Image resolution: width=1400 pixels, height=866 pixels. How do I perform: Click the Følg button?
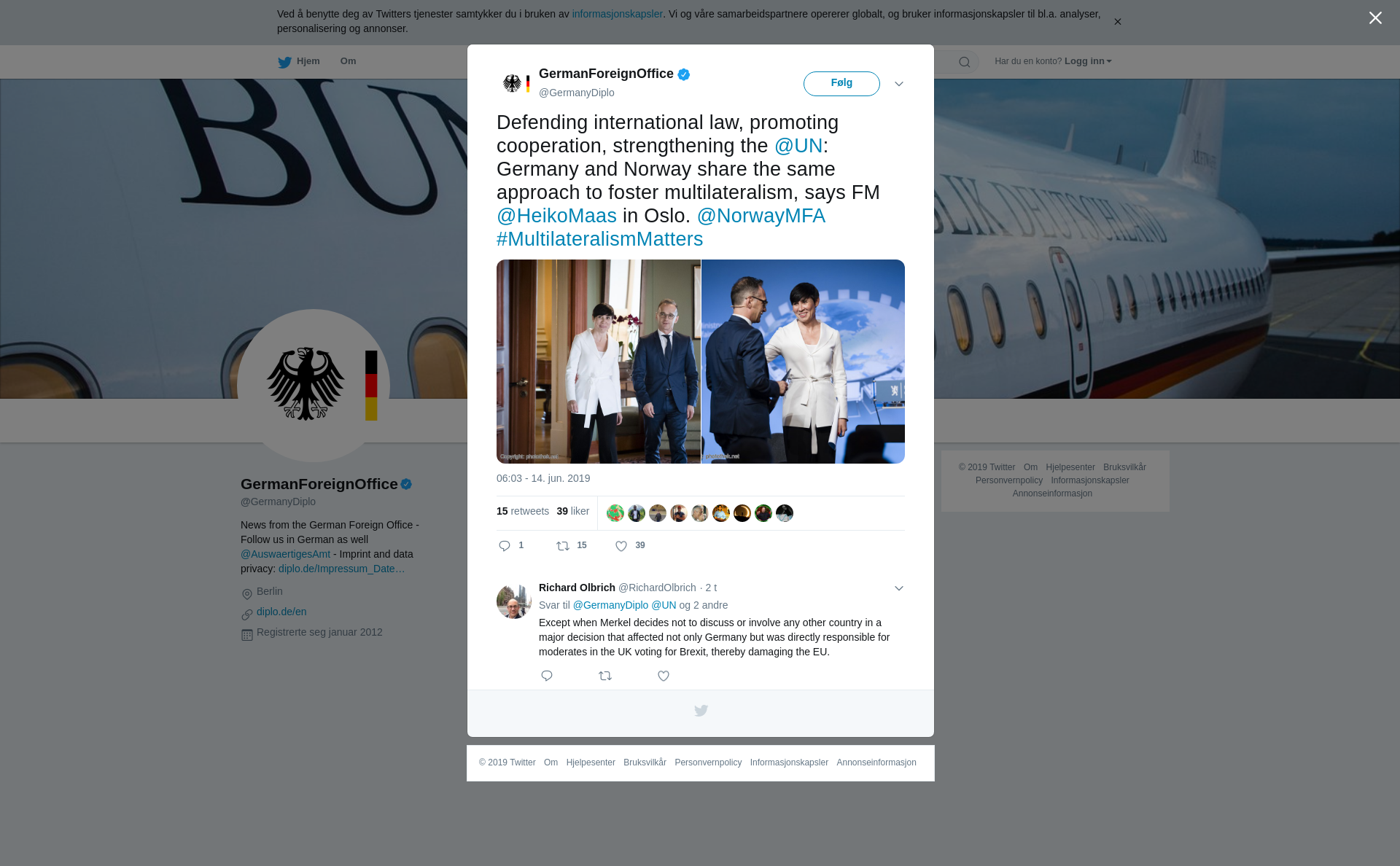point(841,84)
